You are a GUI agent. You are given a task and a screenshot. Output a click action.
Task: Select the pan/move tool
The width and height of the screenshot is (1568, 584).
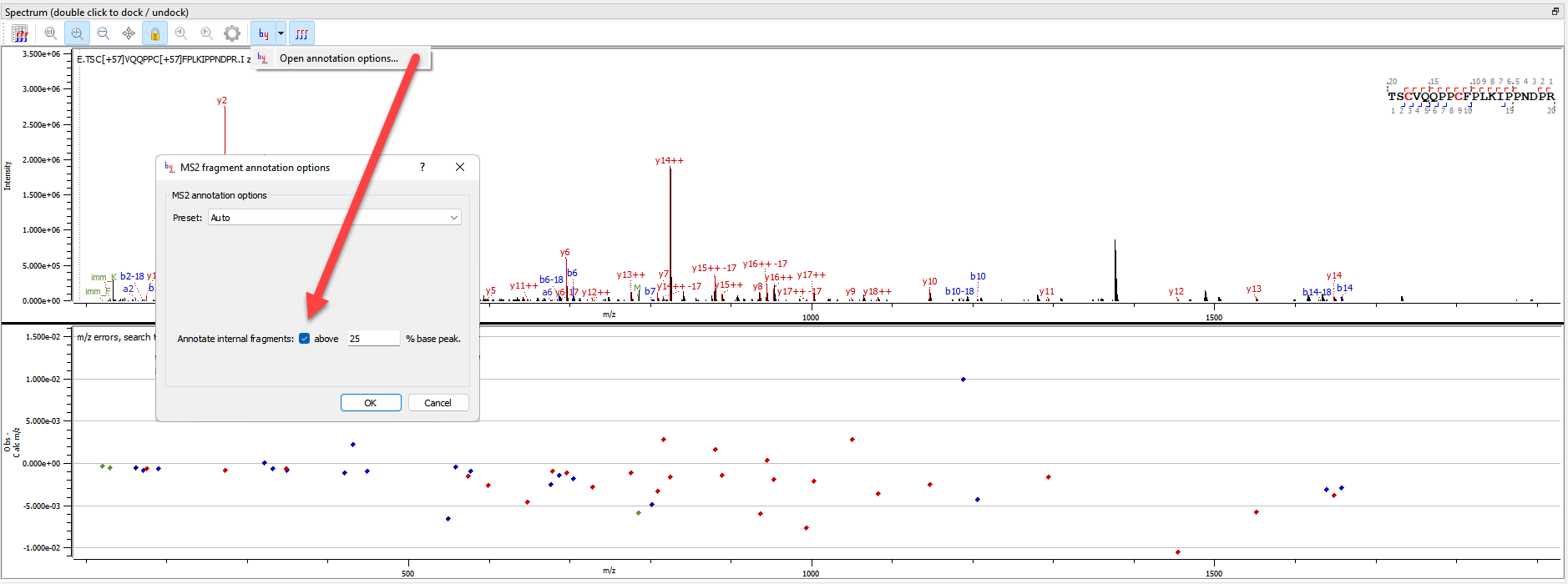point(129,33)
